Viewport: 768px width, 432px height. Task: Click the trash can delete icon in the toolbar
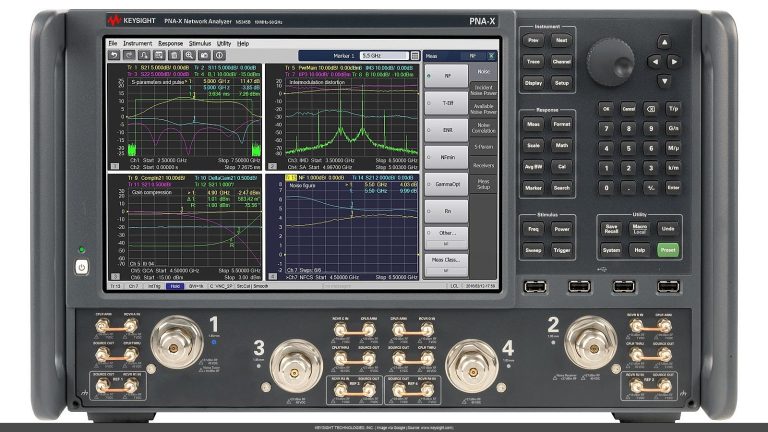pyautogui.click(x=174, y=55)
